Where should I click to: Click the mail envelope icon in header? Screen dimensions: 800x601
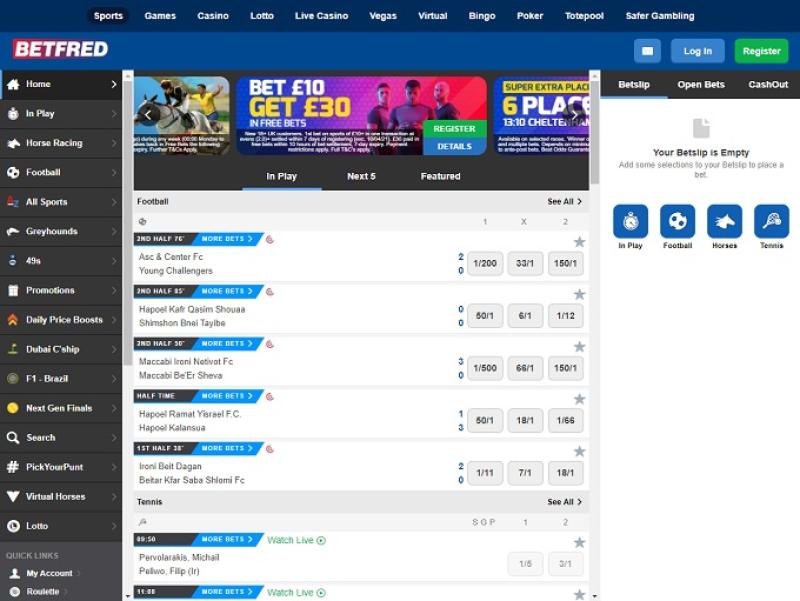[647, 51]
